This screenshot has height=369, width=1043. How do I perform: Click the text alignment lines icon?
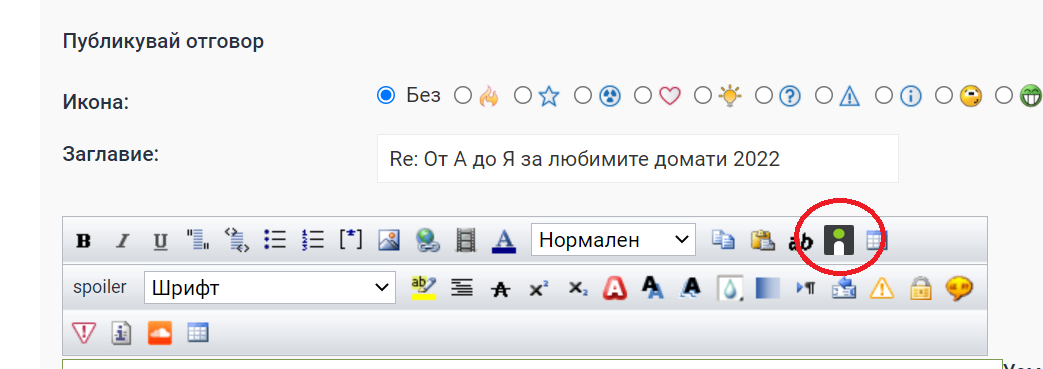462,288
